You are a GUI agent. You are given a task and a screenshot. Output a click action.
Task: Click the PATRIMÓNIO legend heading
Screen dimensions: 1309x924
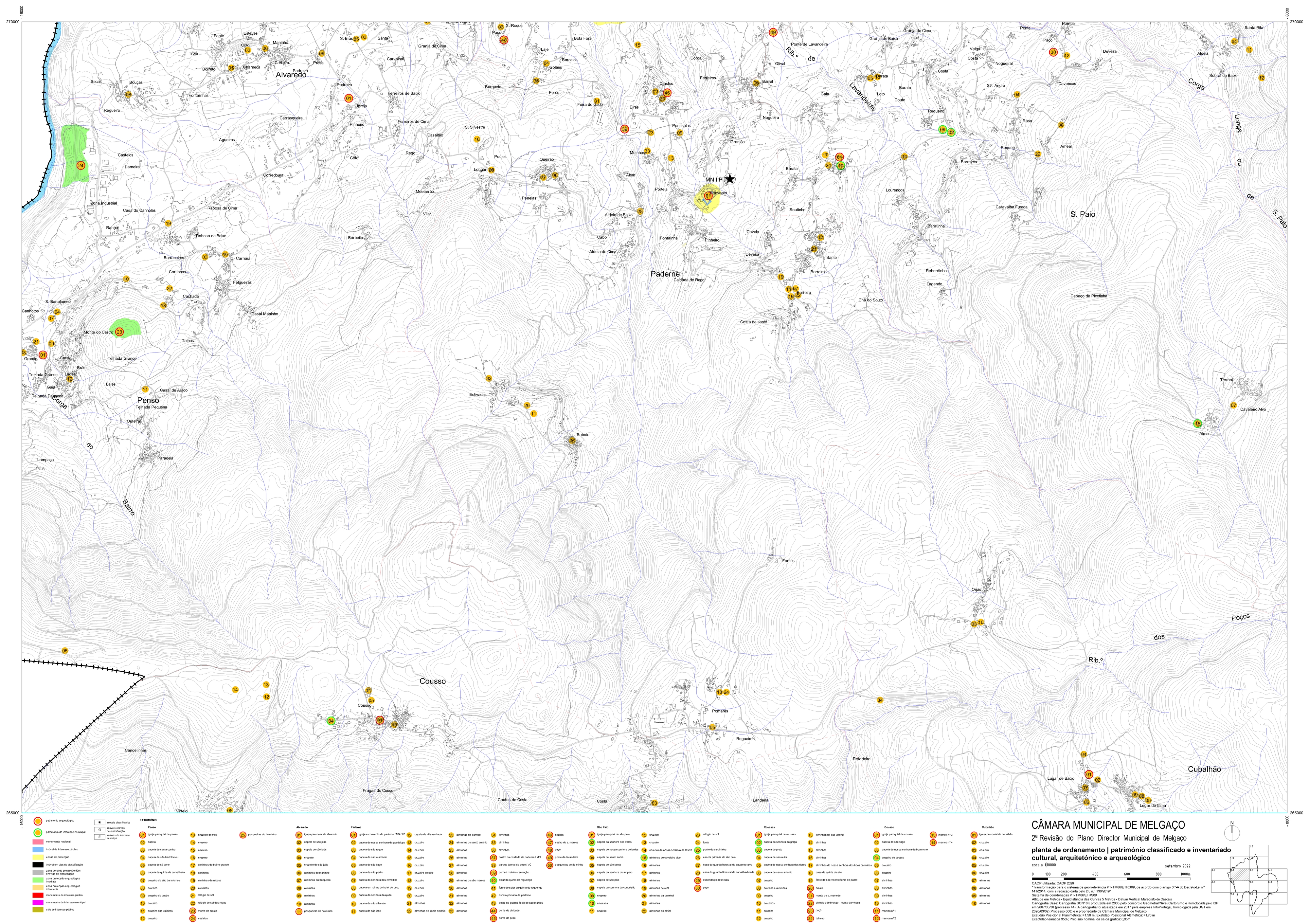click(x=148, y=820)
